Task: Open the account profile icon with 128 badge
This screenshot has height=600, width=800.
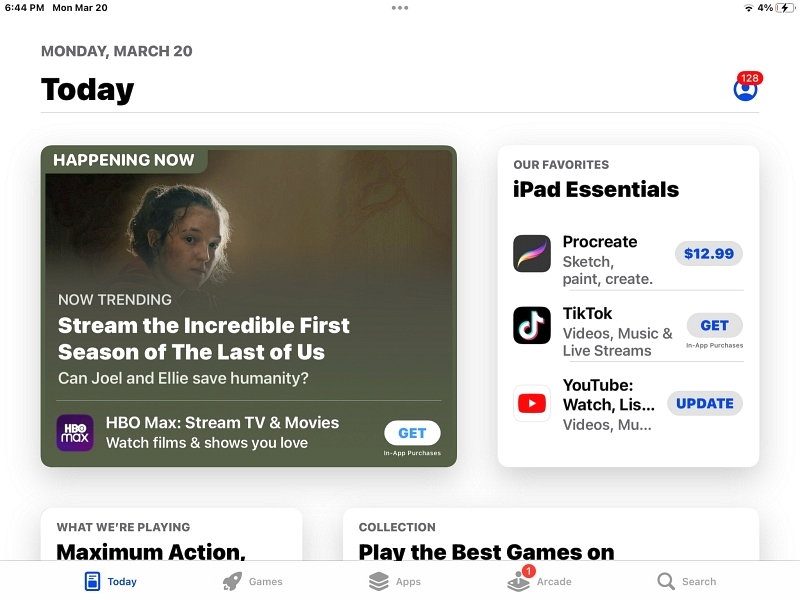Action: tap(745, 90)
